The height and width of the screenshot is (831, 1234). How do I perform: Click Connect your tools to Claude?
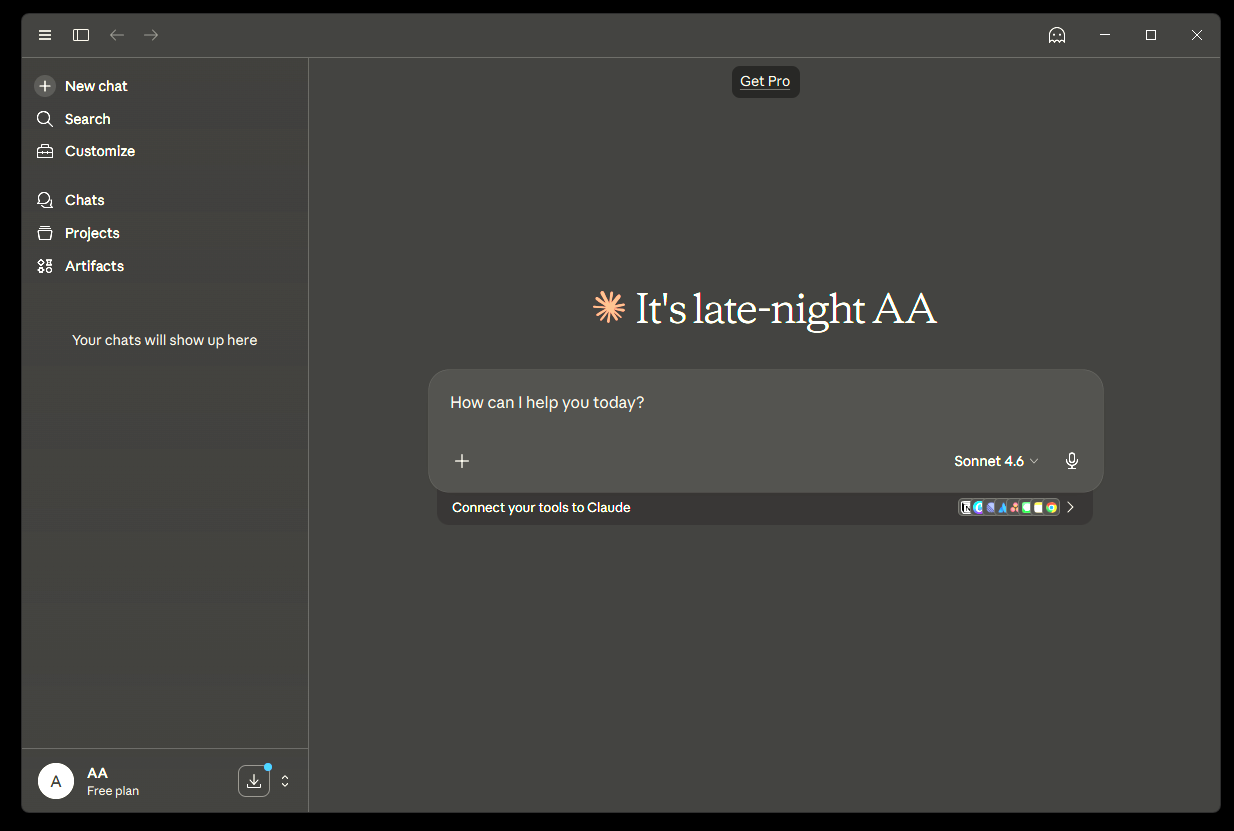coord(541,507)
